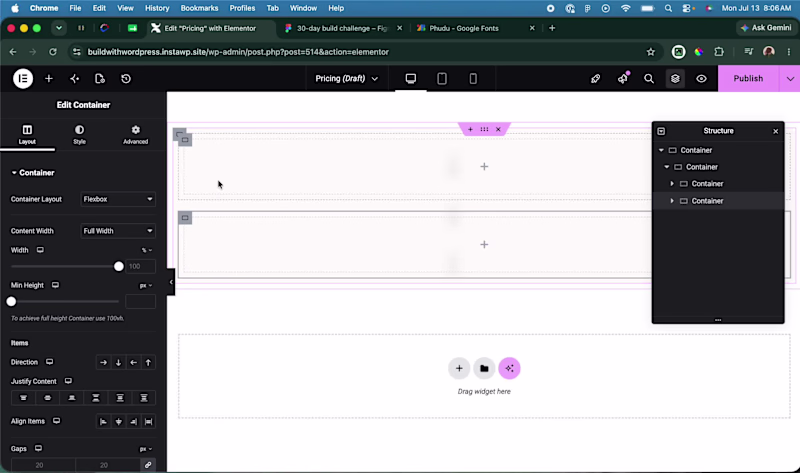Click the Width value input field

(x=140, y=266)
